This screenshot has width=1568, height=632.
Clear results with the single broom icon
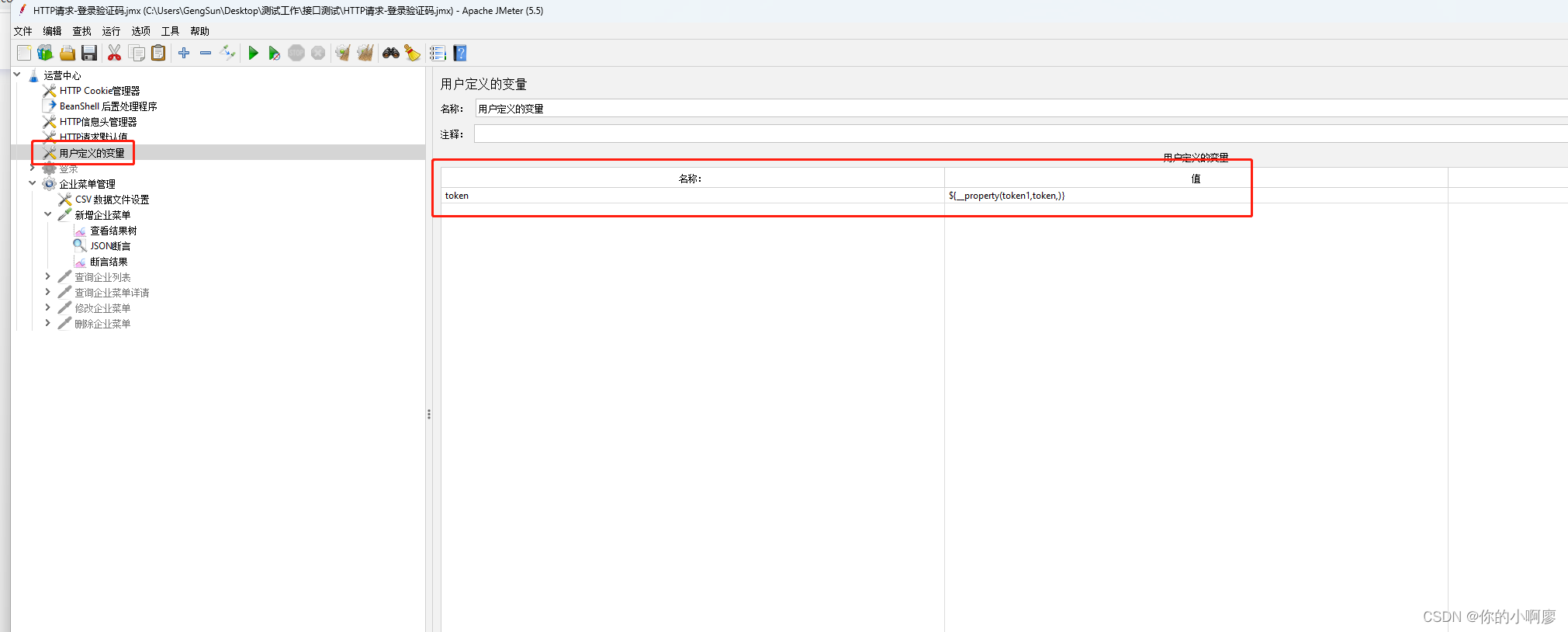pos(342,53)
